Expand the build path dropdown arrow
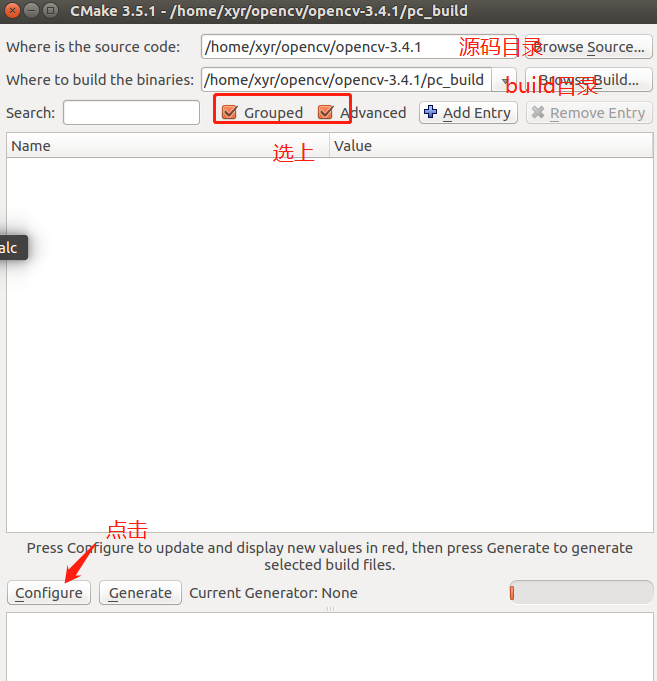The image size is (657, 681). click(x=504, y=80)
